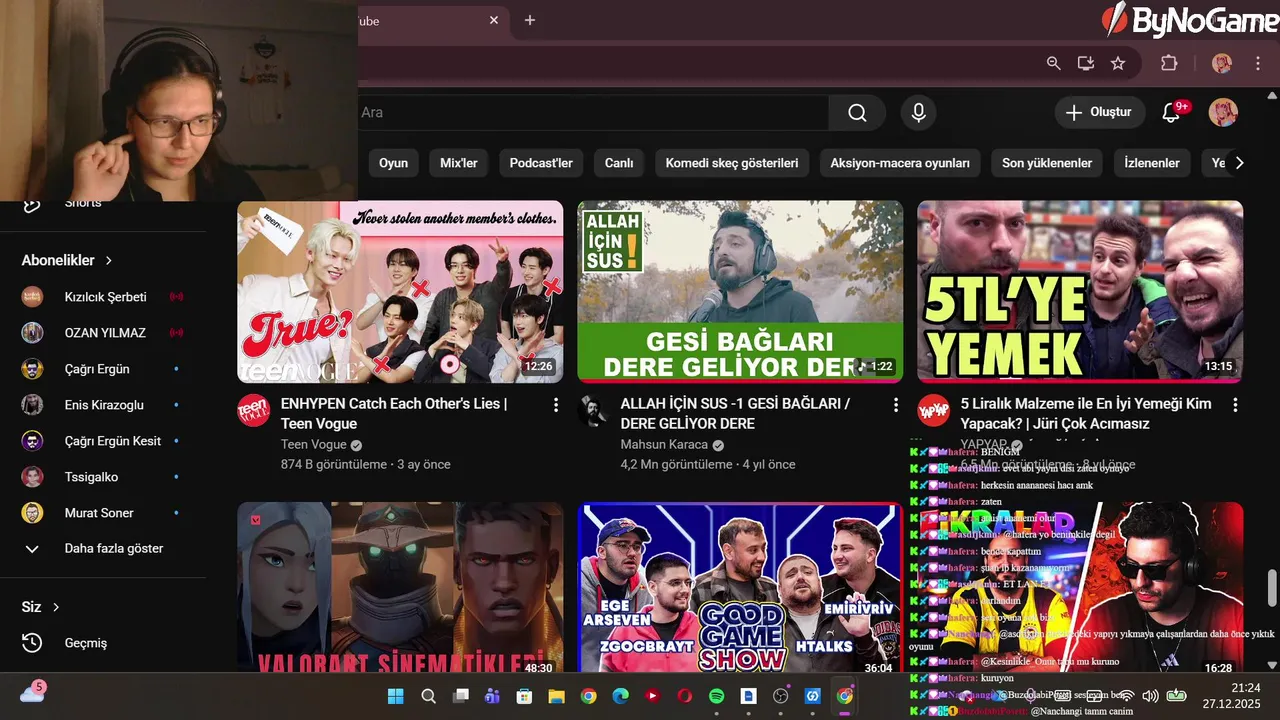Click Teen Vogue channel avatar
The width and height of the screenshot is (1280, 720).
(253, 411)
